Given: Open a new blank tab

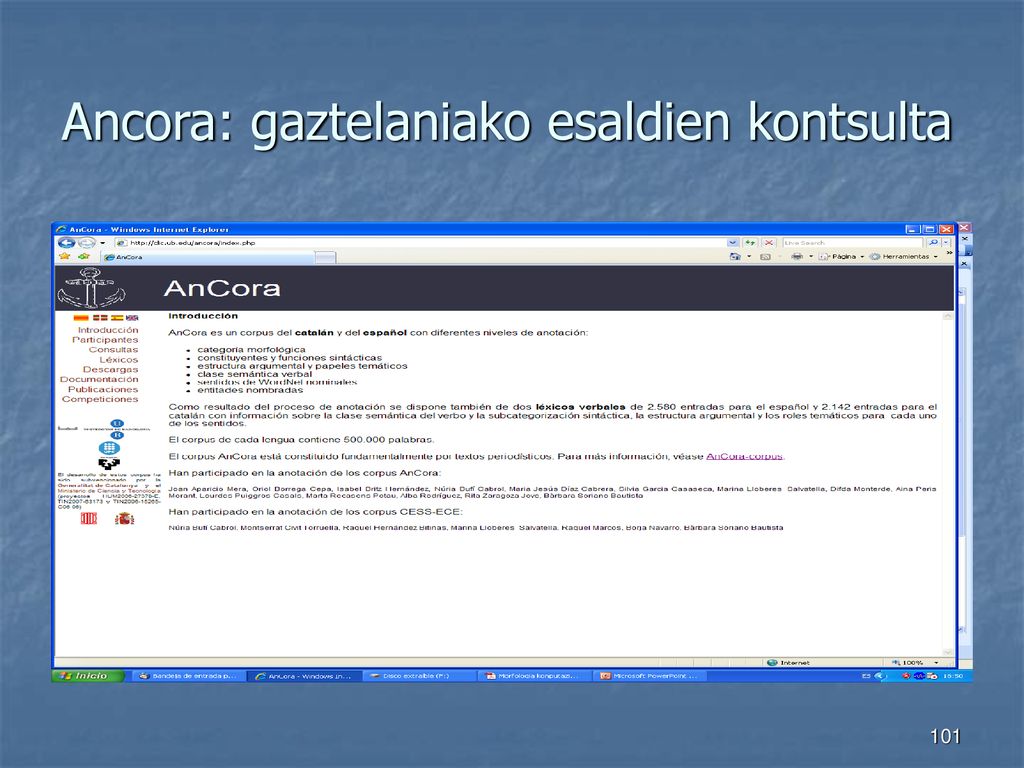Looking at the screenshot, I should [325, 257].
